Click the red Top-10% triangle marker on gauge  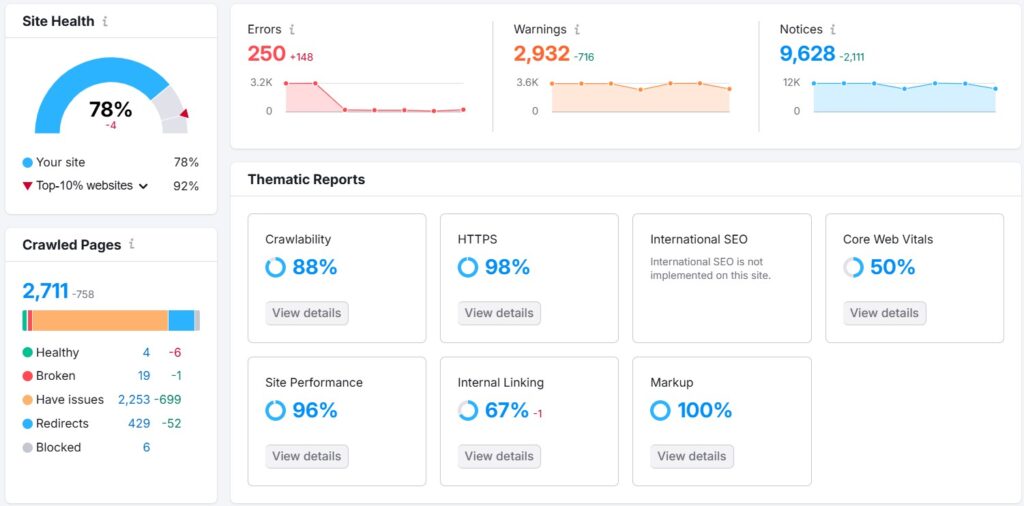click(x=184, y=113)
